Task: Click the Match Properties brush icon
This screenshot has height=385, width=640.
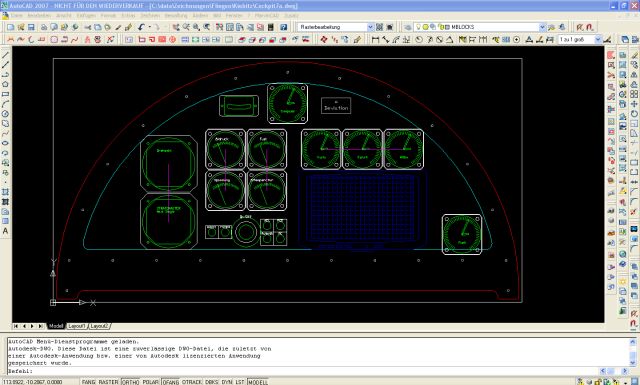Action: pos(128,27)
